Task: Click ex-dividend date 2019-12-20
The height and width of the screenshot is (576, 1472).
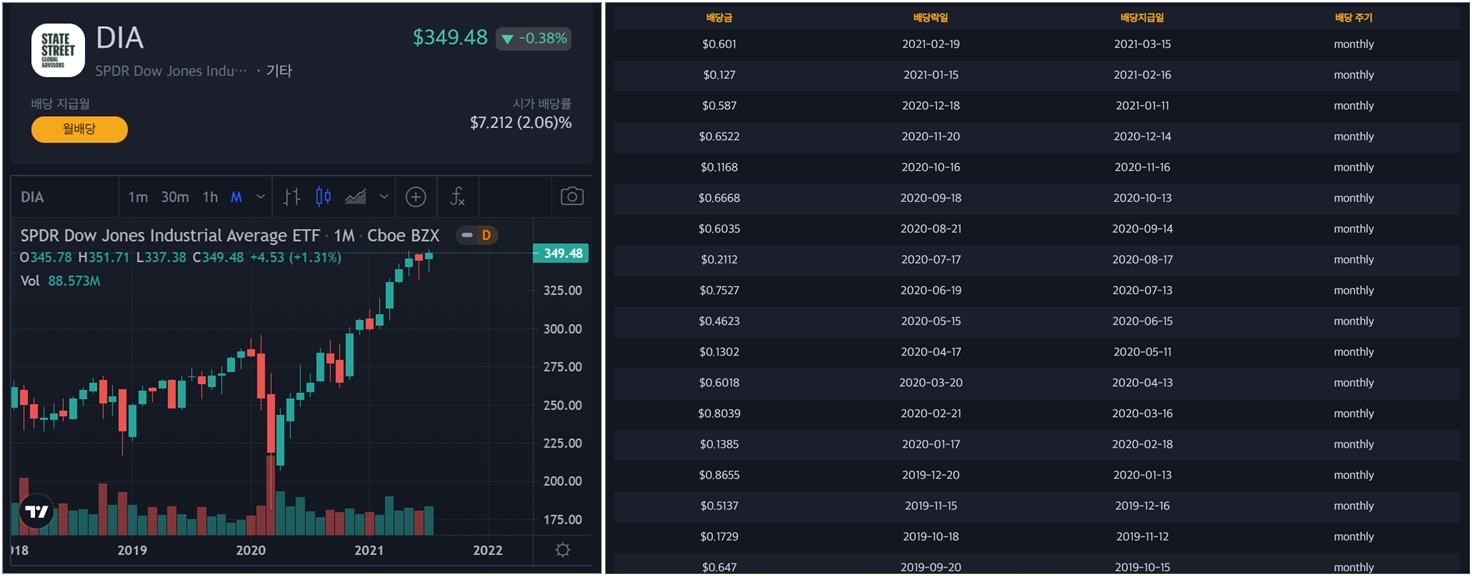Action: click(x=930, y=476)
